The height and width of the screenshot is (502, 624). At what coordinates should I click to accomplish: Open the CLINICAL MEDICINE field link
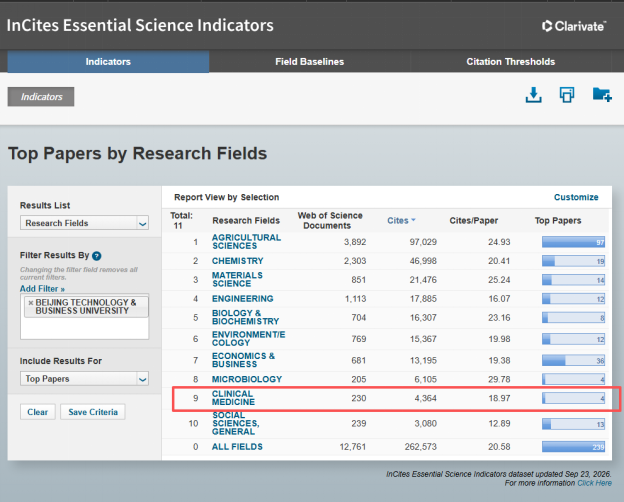point(233,398)
